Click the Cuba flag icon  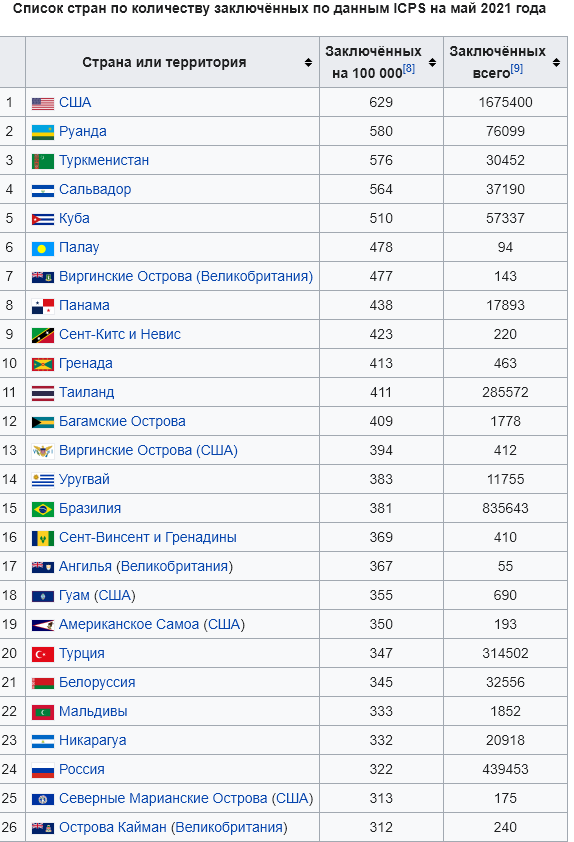(43, 219)
